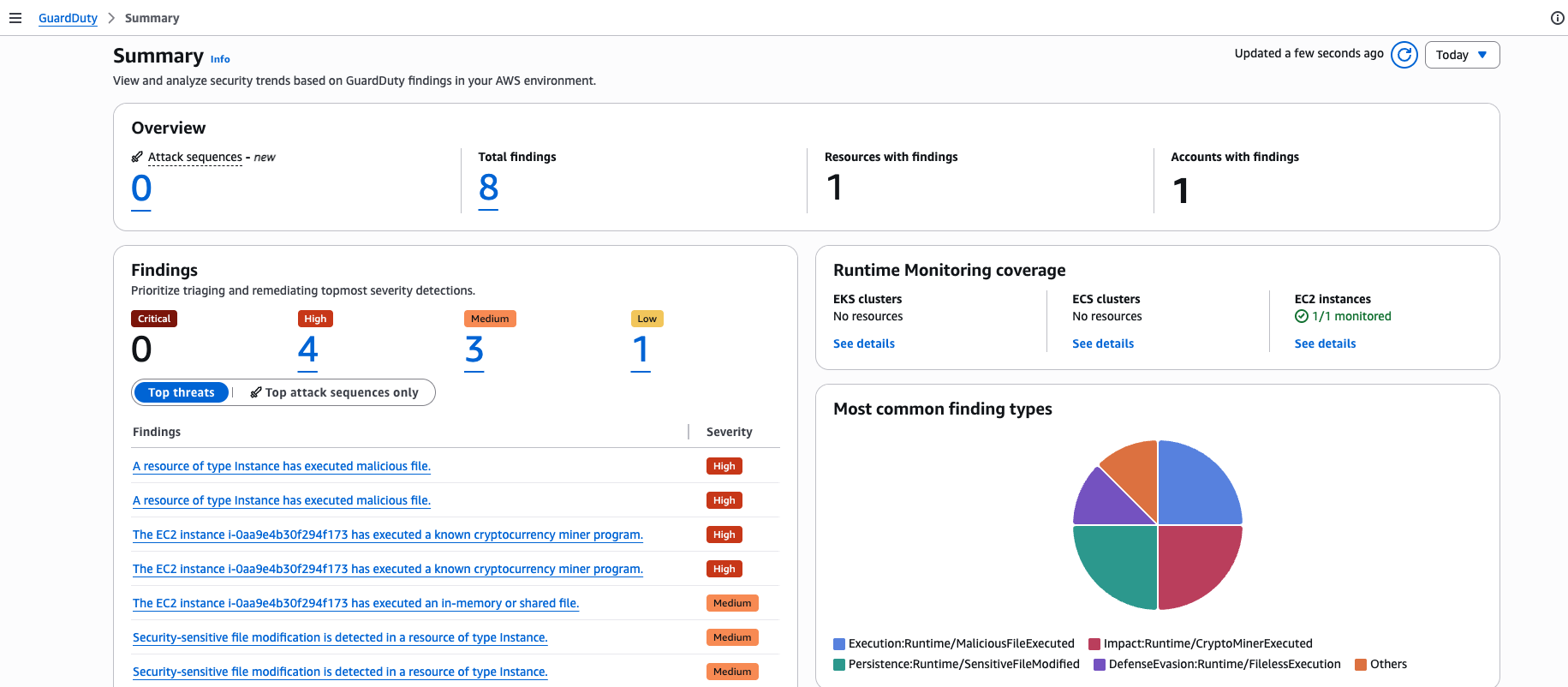The height and width of the screenshot is (687, 1568).
Task: Click Execution:Runtime/MaliciousFileExecuted legend swatch
Action: coord(839,644)
